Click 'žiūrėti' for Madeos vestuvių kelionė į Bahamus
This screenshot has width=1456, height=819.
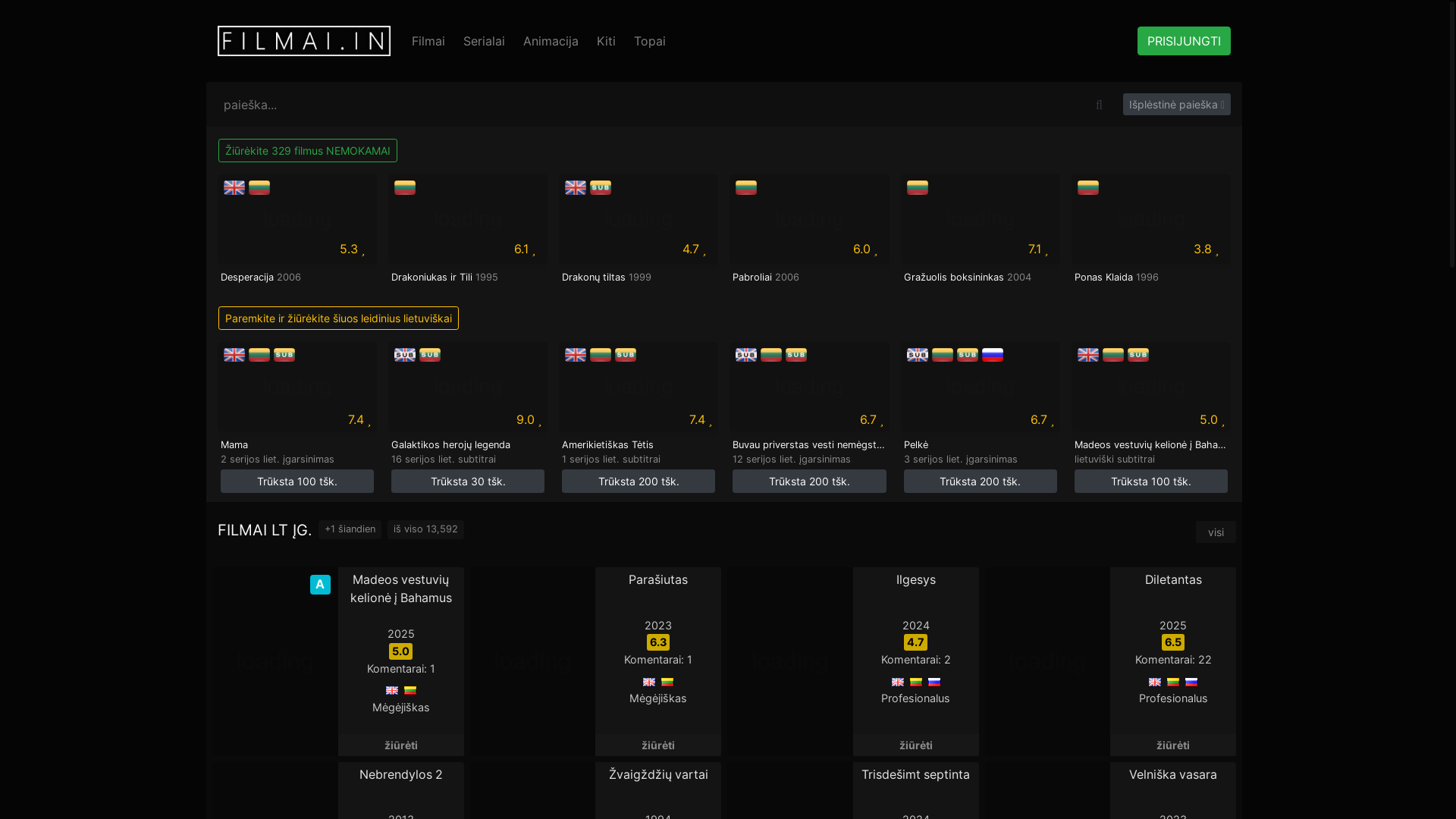[x=401, y=745]
